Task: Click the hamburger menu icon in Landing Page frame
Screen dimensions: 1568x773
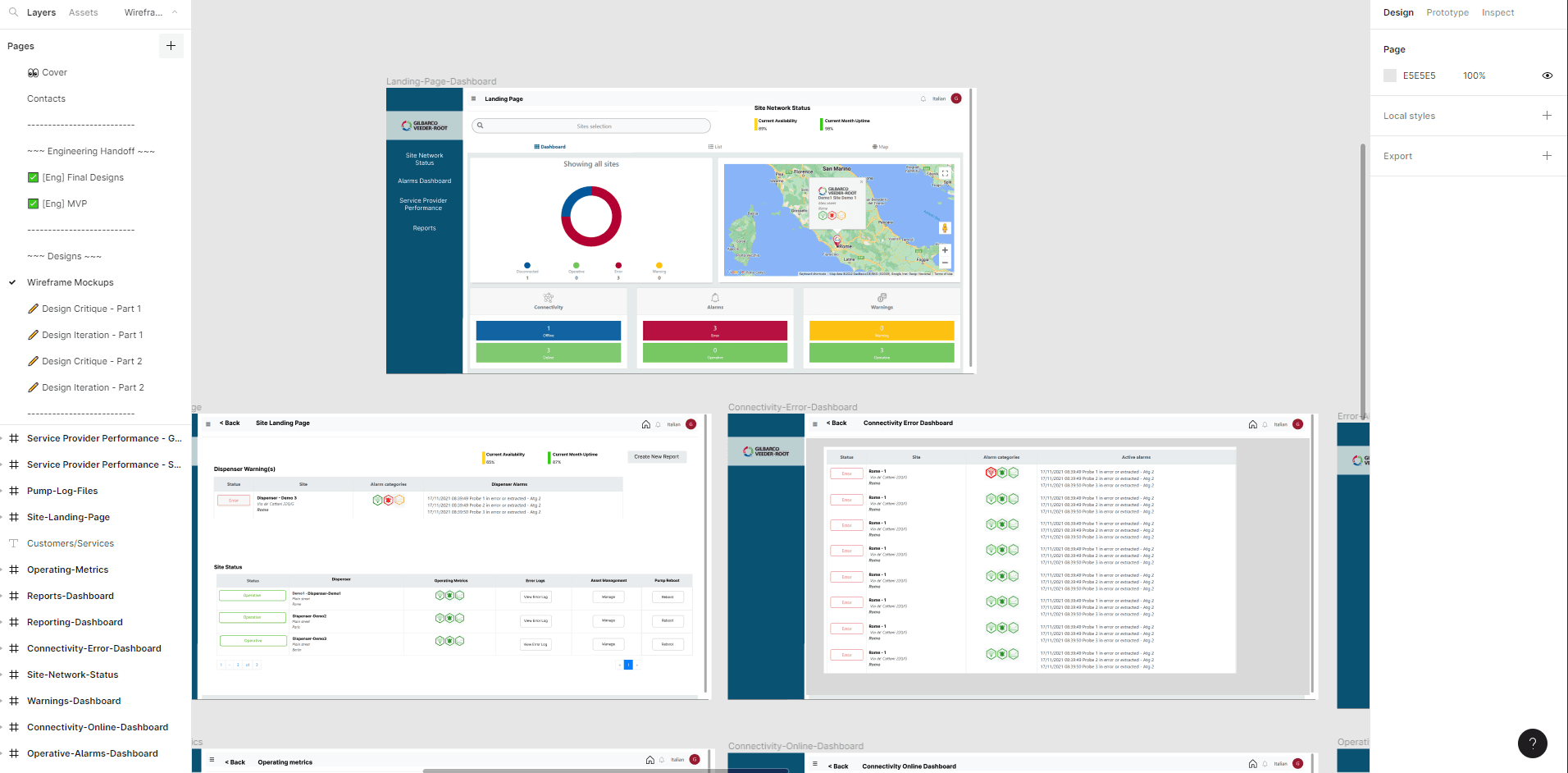Action: pyautogui.click(x=473, y=98)
